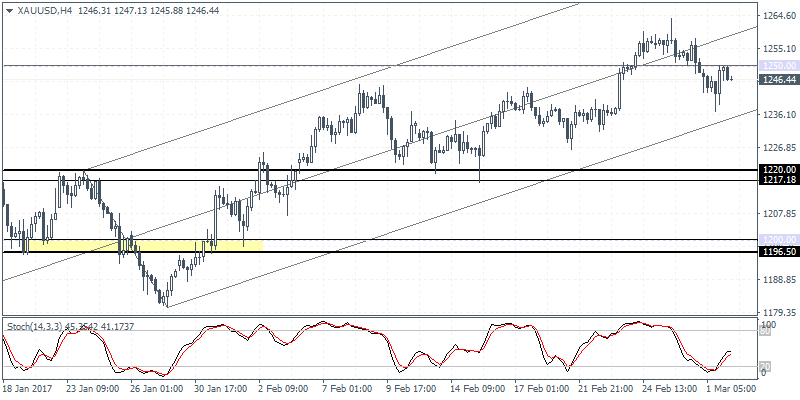Select the 1250.00 horizontal line price label
Screen dimensions: 800x400
pyautogui.click(x=780, y=65)
